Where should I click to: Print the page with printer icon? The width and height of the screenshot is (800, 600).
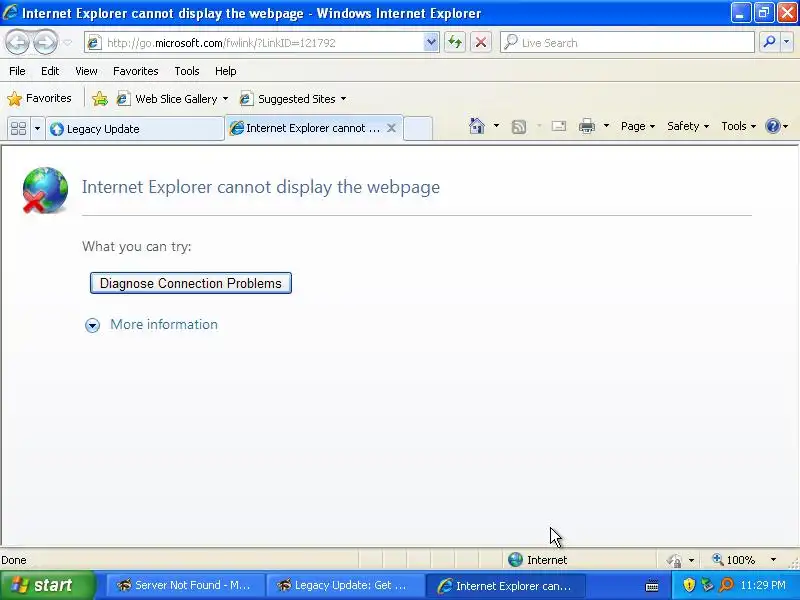587,126
